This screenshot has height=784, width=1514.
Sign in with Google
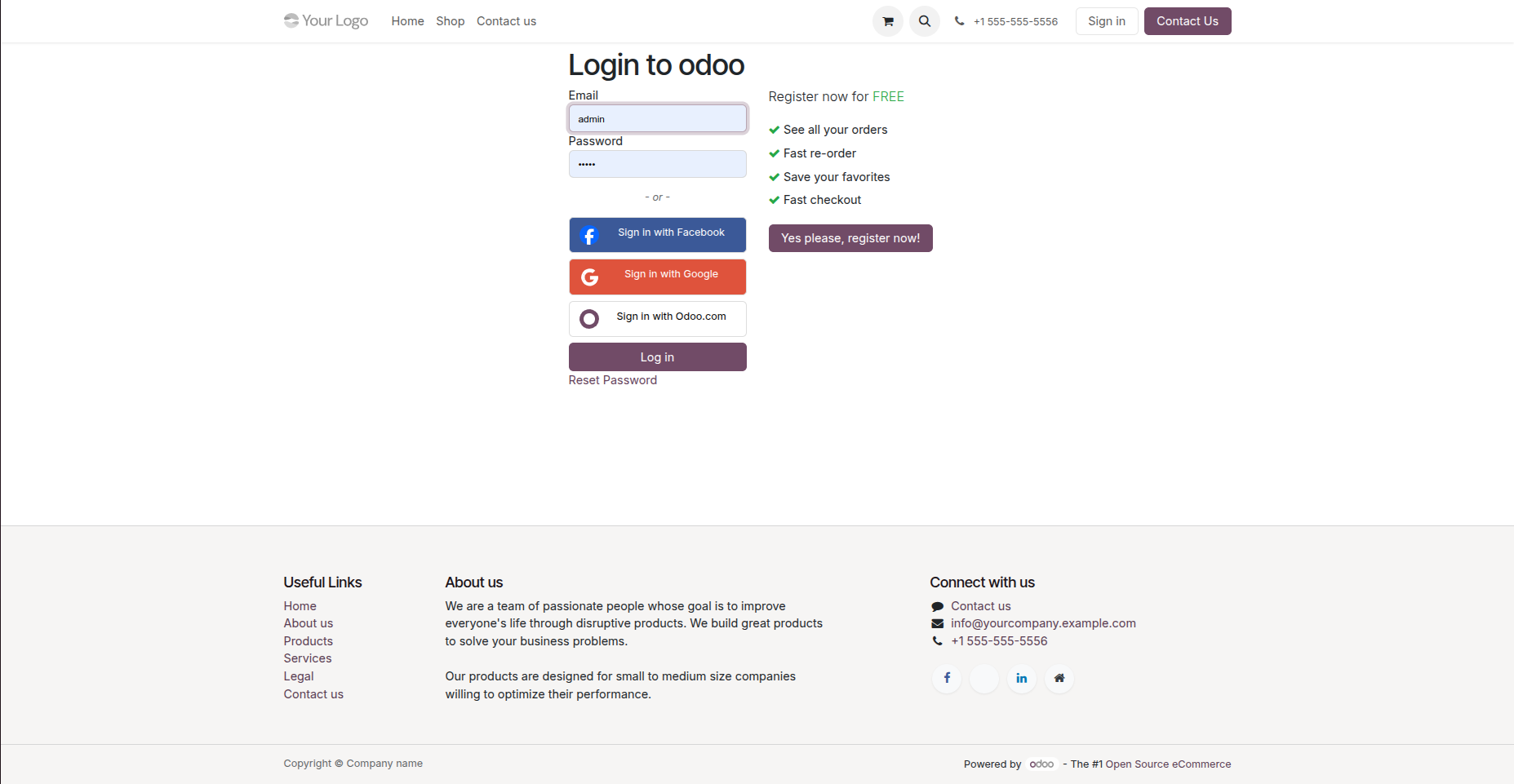(x=658, y=277)
